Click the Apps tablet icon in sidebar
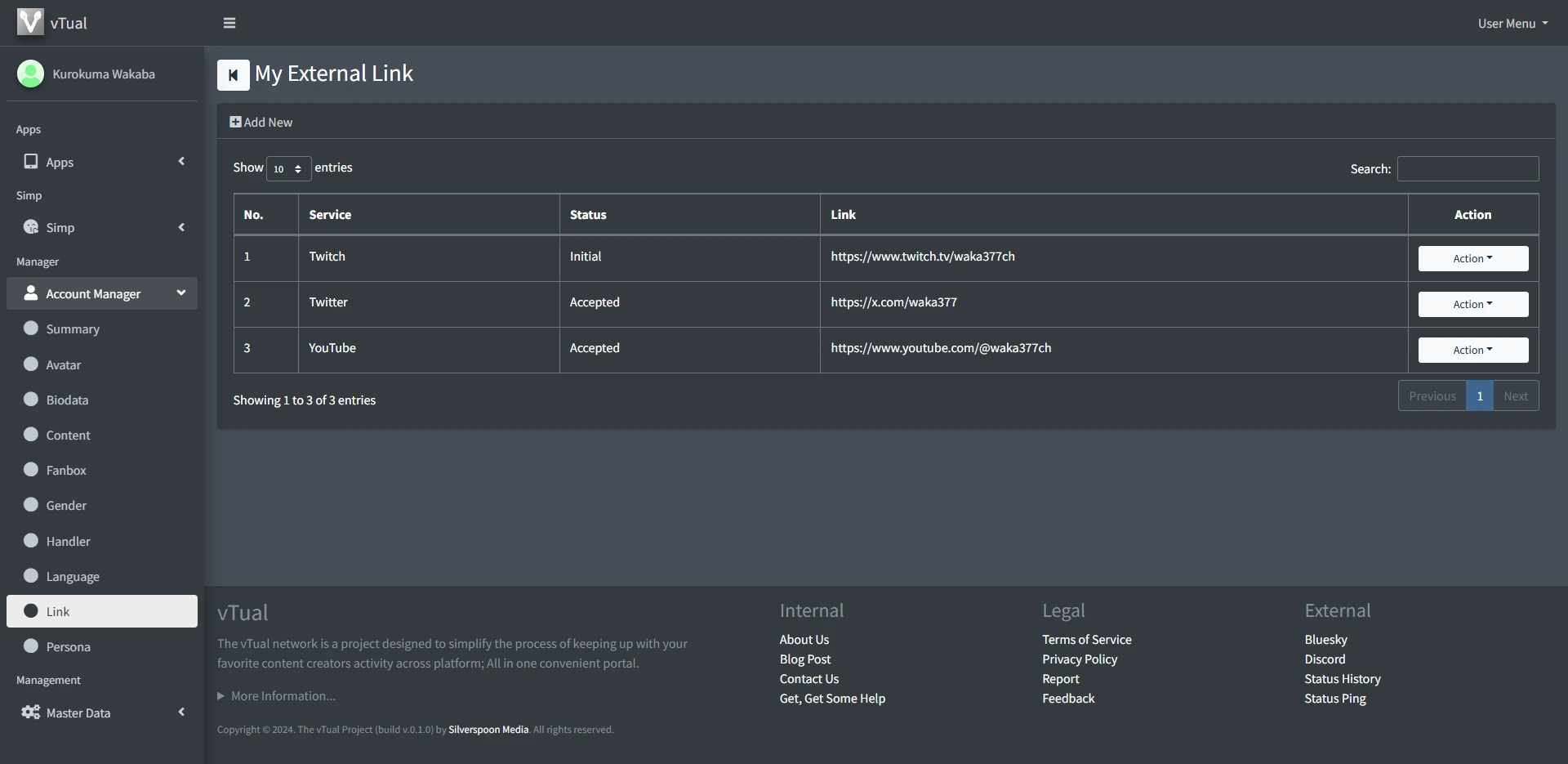 pyautogui.click(x=31, y=162)
